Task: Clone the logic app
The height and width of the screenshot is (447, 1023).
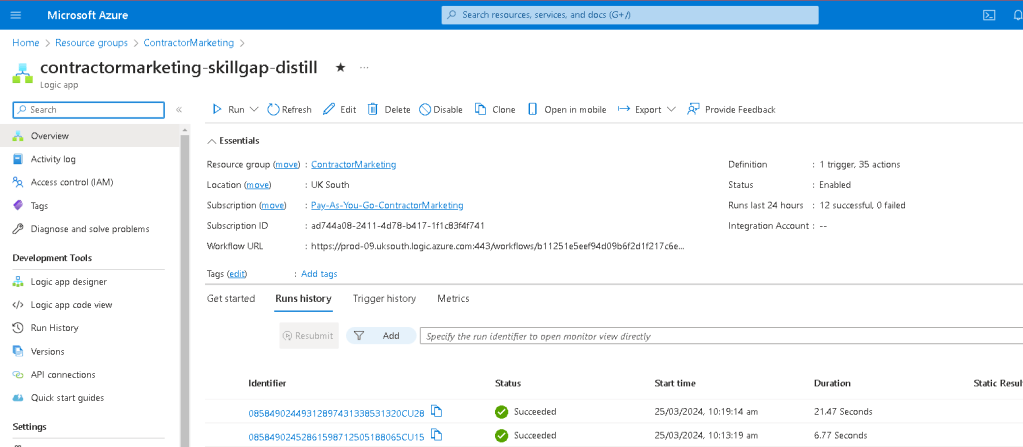Action: click(x=495, y=110)
